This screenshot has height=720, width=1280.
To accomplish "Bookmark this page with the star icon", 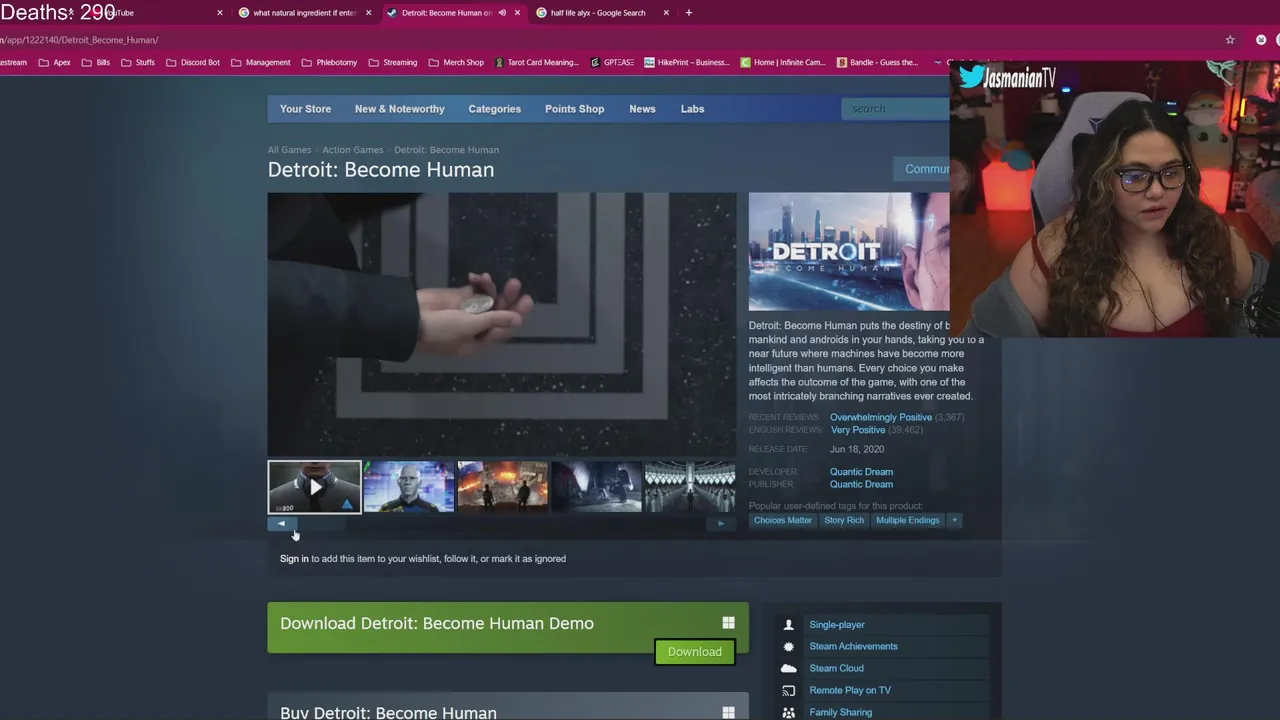I will pos(1230,40).
